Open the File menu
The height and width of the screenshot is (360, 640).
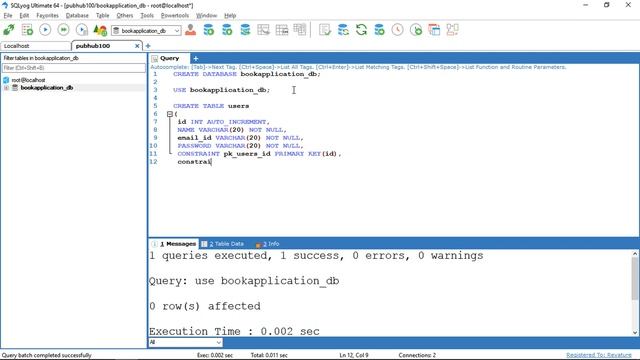tap(8, 16)
